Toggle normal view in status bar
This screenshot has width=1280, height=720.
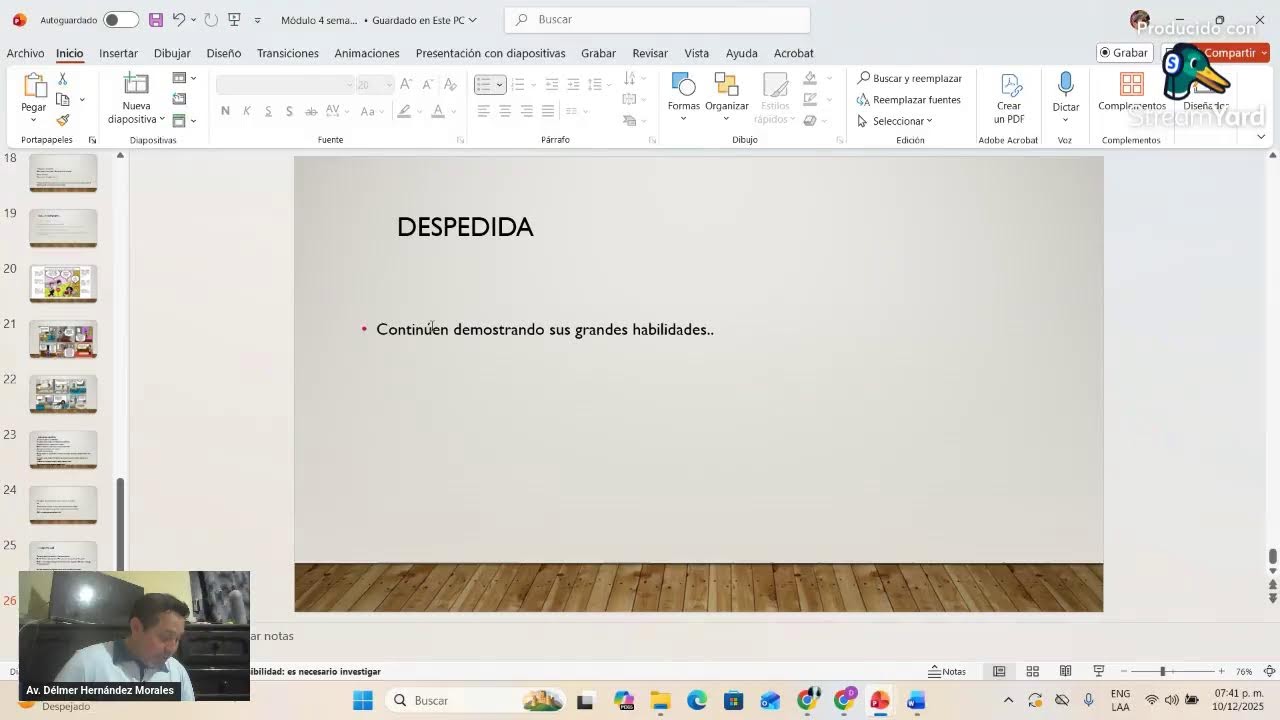tap(999, 671)
